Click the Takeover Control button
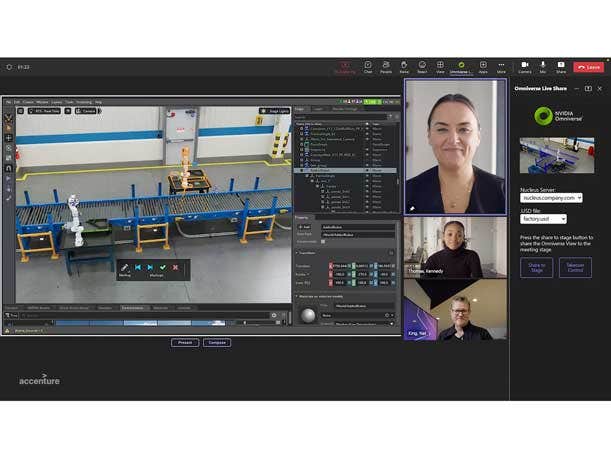The image size is (611, 458). coord(575,267)
